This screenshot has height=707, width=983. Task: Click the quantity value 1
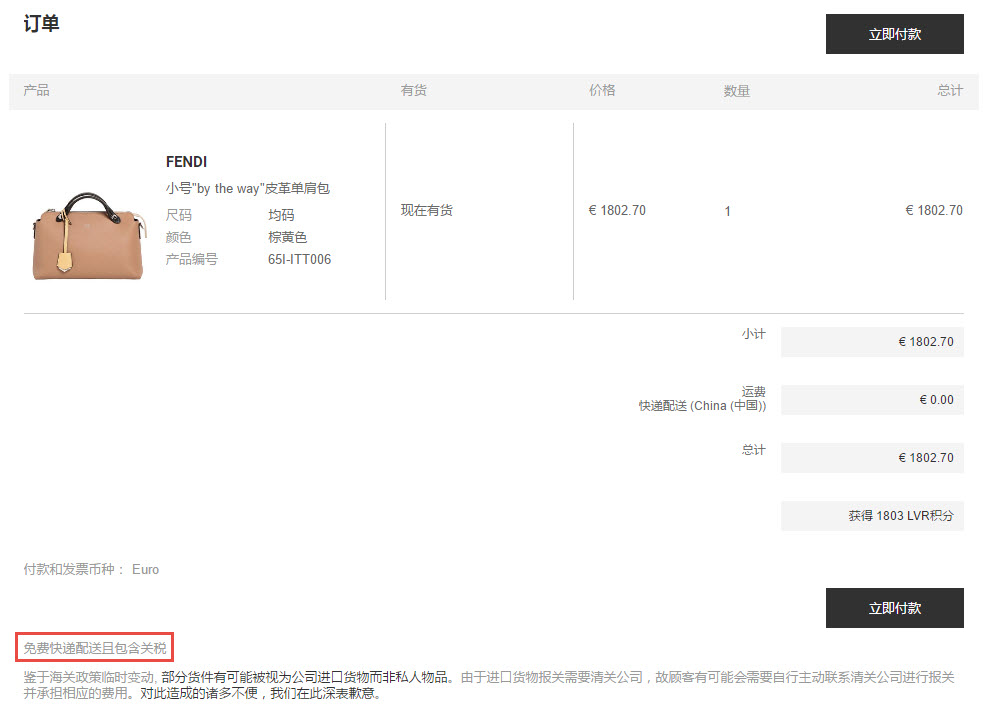[x=727, y=211]
